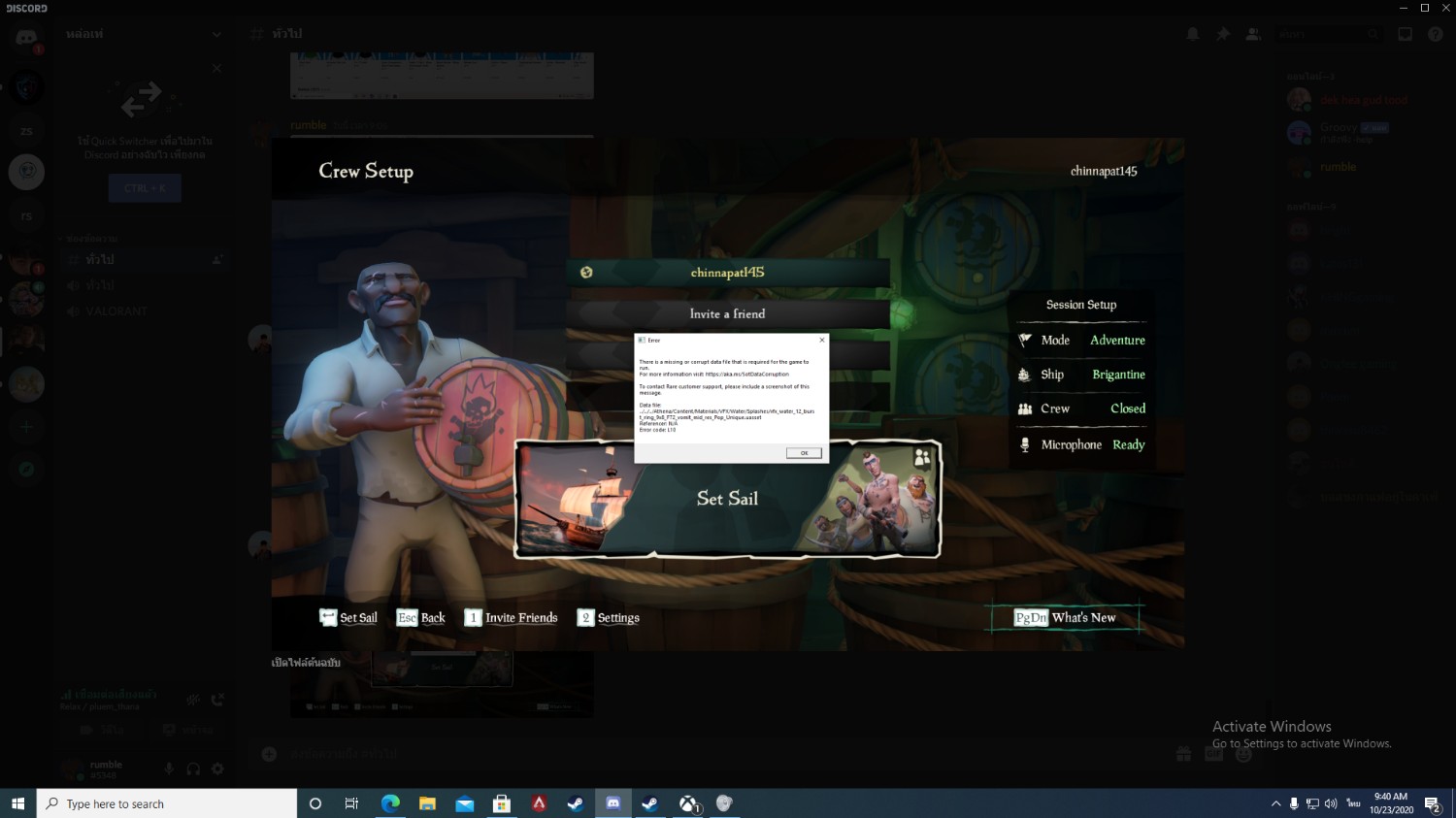This screenshot has height=818, width=1456.
Task: Open Mail app from taskbar
Action: [465, 803]
